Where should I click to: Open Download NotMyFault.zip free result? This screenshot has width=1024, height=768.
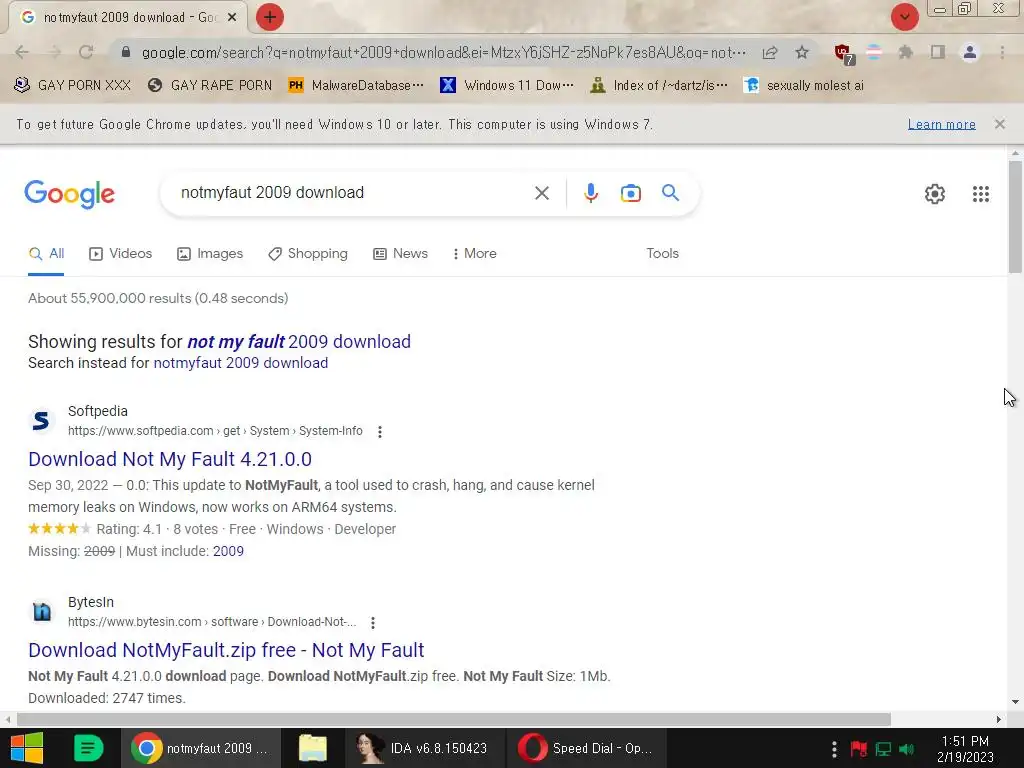226,651
